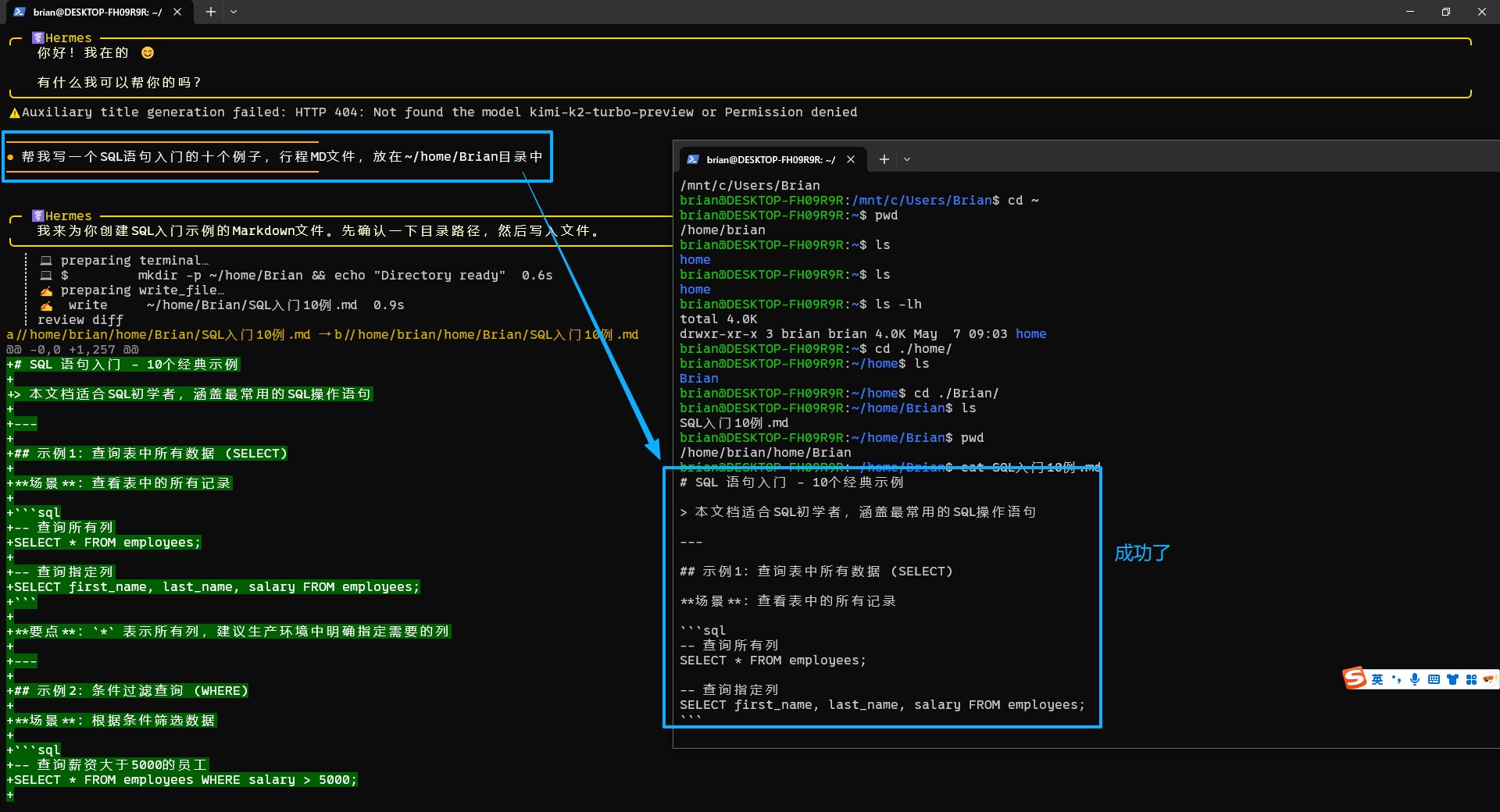Click the 'ls -lh' command in the inner terminal
1500x812 pixels.
tap(898, 304)
